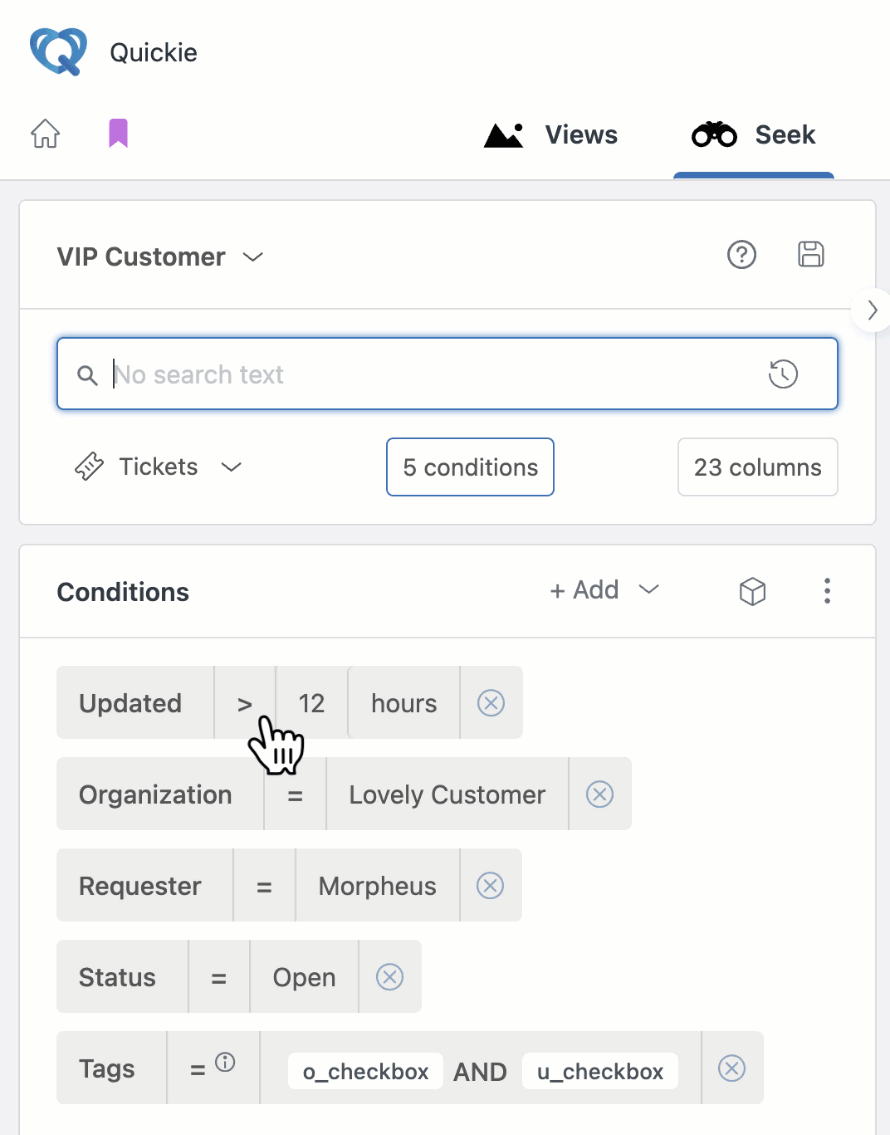Image resolution: width=890 pixels, height=1135 pixels.
Task: Open the Tickets type dropdown
Action: point(158,467)
